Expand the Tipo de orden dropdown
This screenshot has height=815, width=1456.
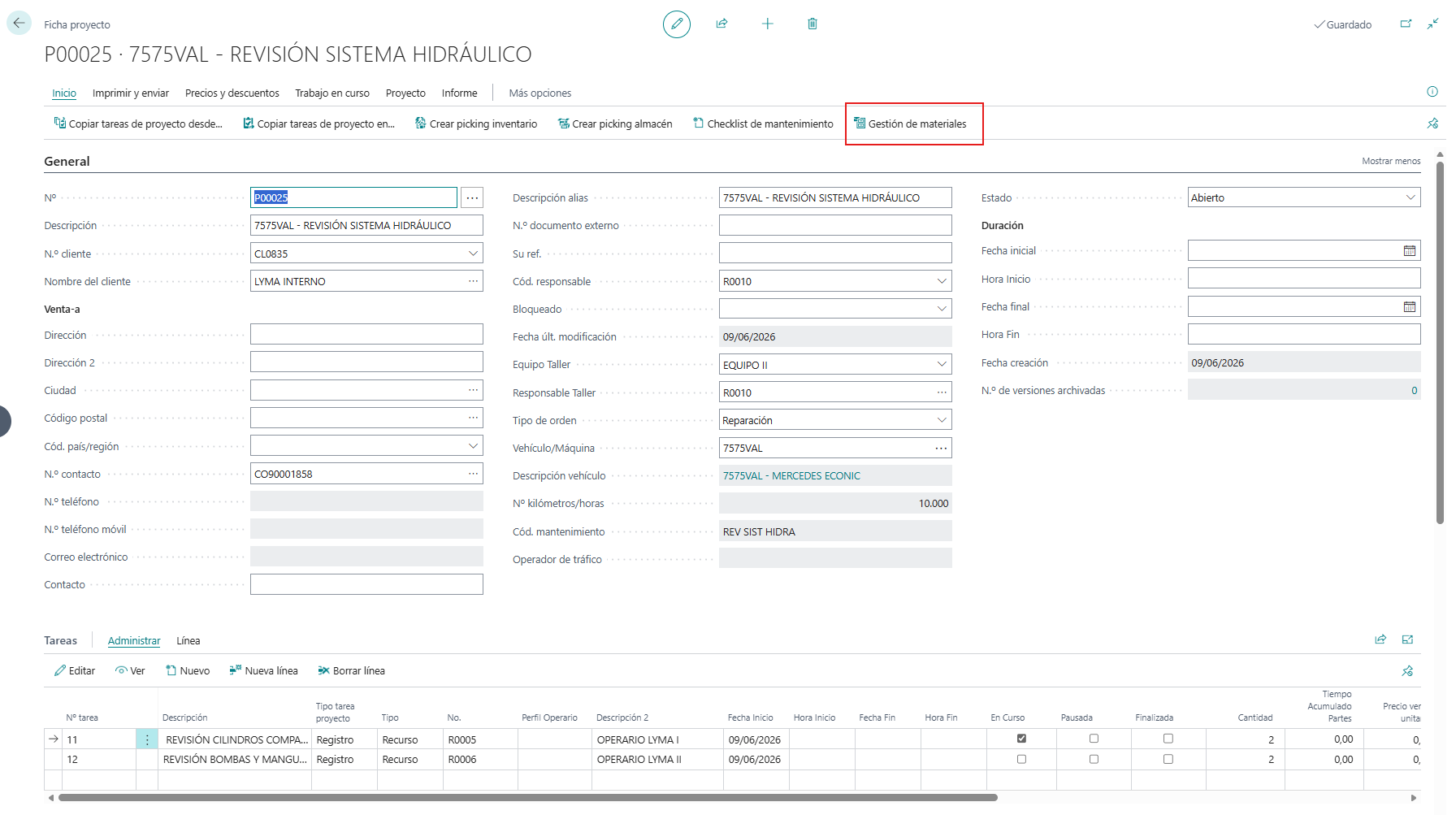pyautogui.click(x=942, y=420)
